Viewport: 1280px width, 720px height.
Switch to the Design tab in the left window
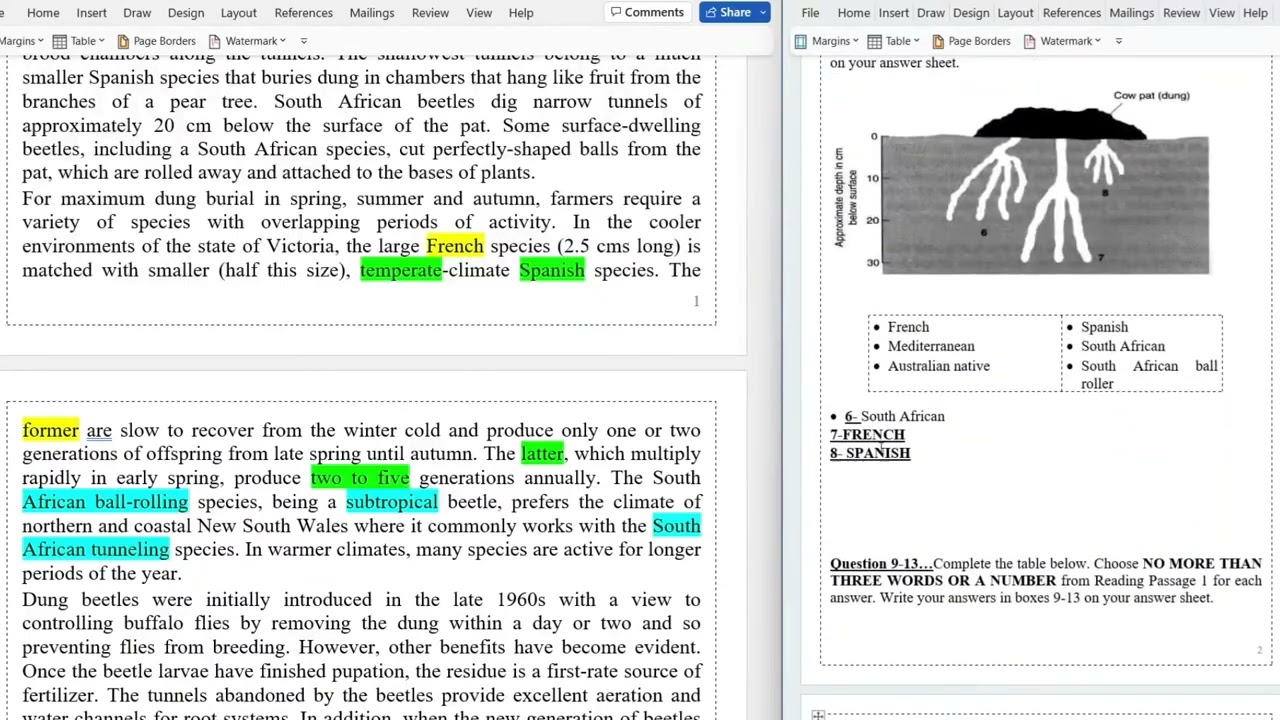pyautogui.click(x=186, y=12)
